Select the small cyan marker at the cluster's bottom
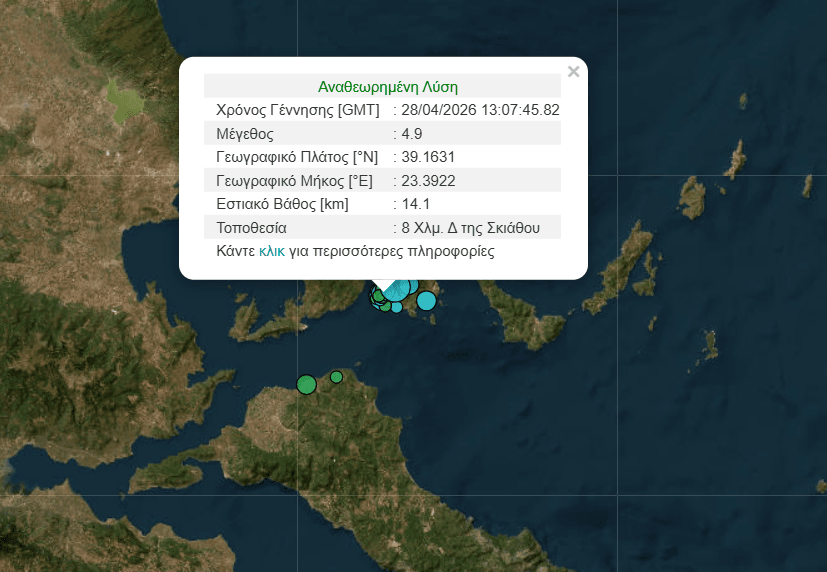This screenshot has width=827, height=572. click(397, 307)
